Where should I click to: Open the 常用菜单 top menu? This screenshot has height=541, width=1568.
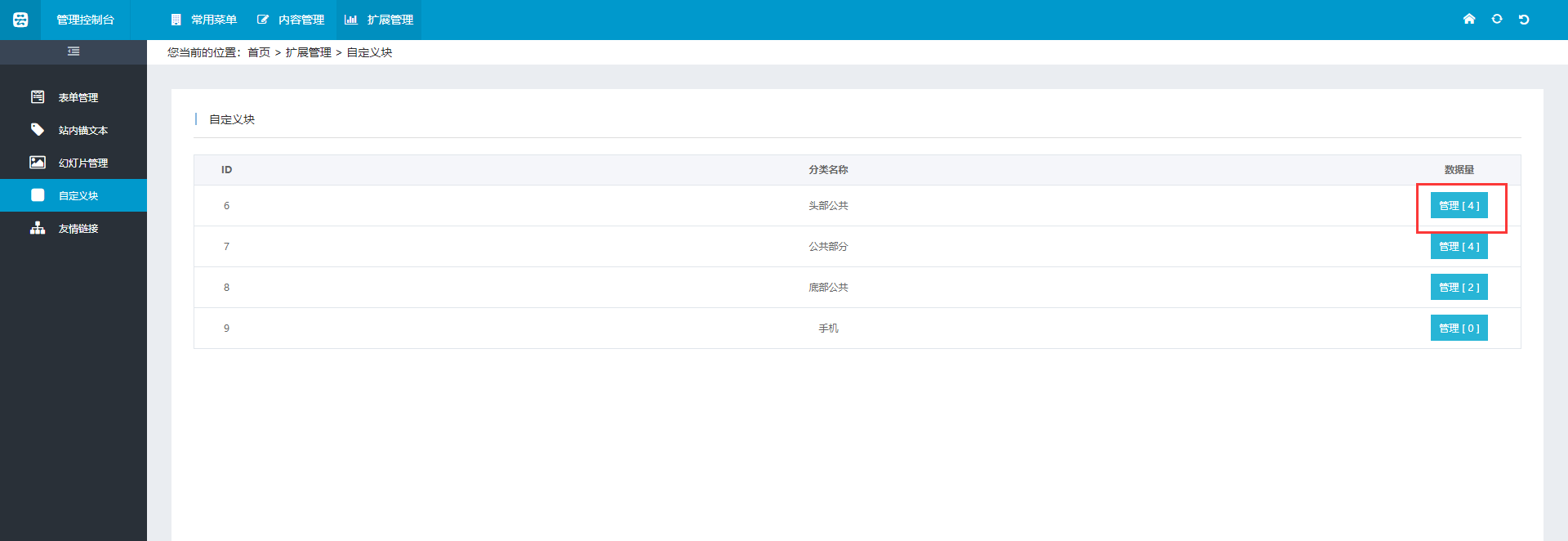(x=203, y=20)
